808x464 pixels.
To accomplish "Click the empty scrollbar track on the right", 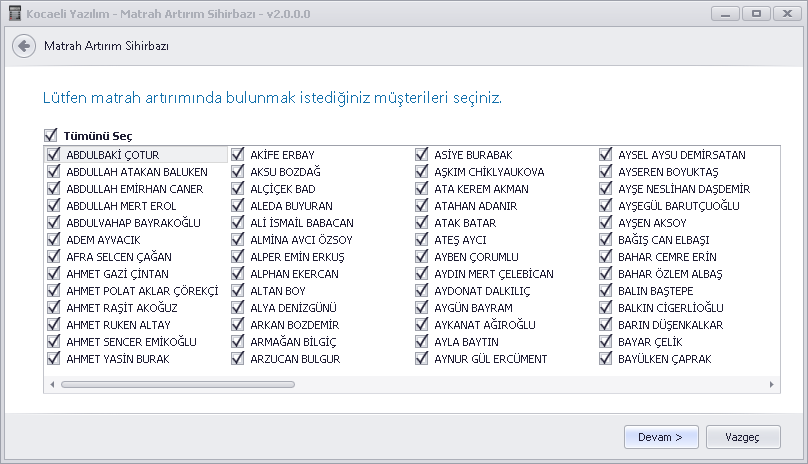I will tap(531, 385).
